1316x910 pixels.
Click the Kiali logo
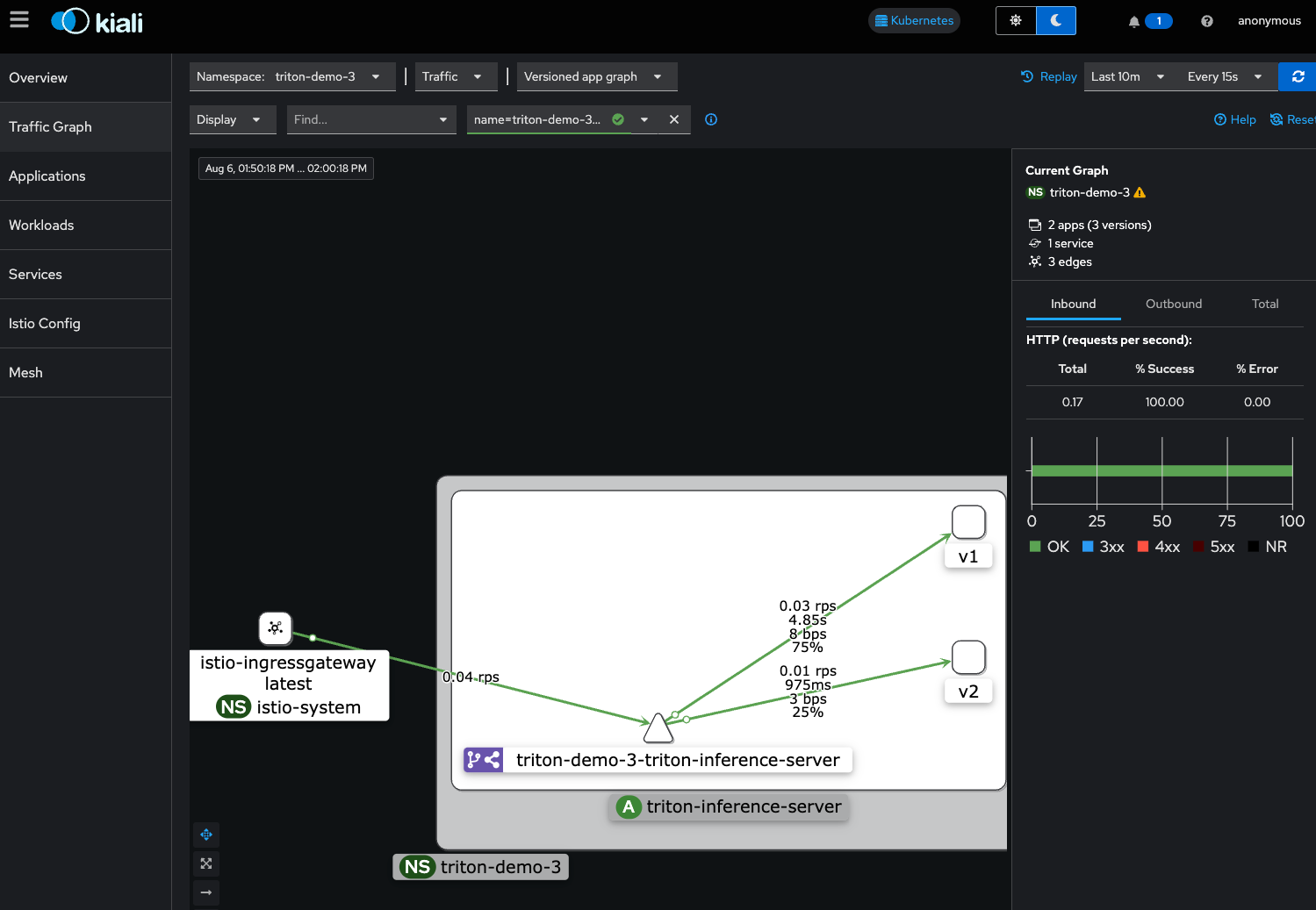tap(97, 22)
